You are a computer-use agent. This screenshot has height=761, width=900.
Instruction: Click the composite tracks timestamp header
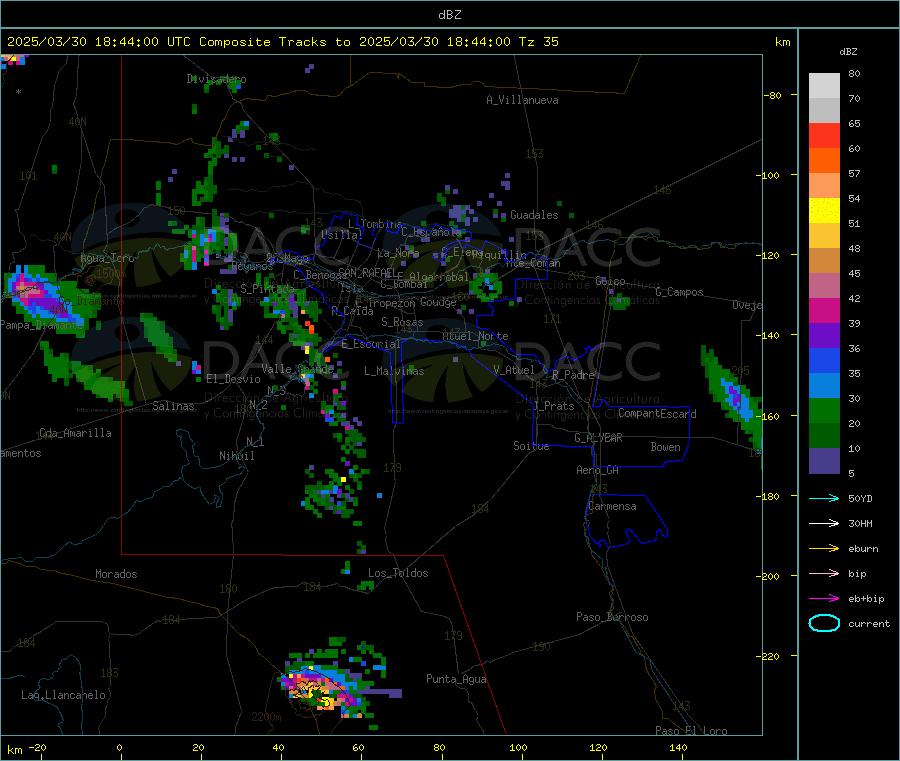pos(283,42)
